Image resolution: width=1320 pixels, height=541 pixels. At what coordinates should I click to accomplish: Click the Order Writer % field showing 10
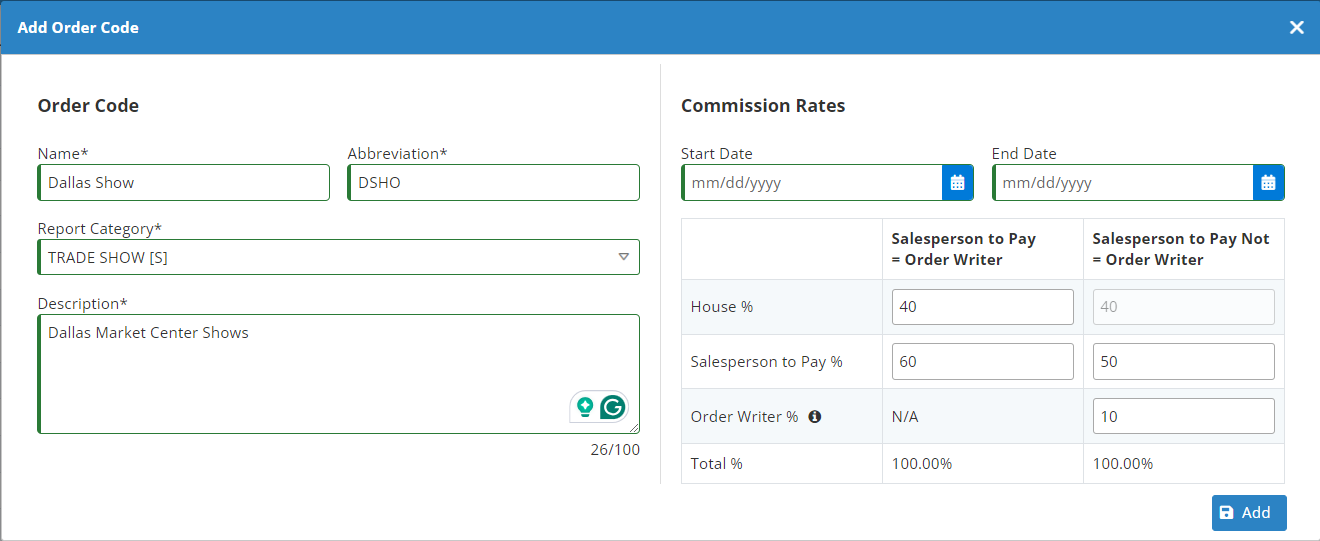coord(1183,417)
